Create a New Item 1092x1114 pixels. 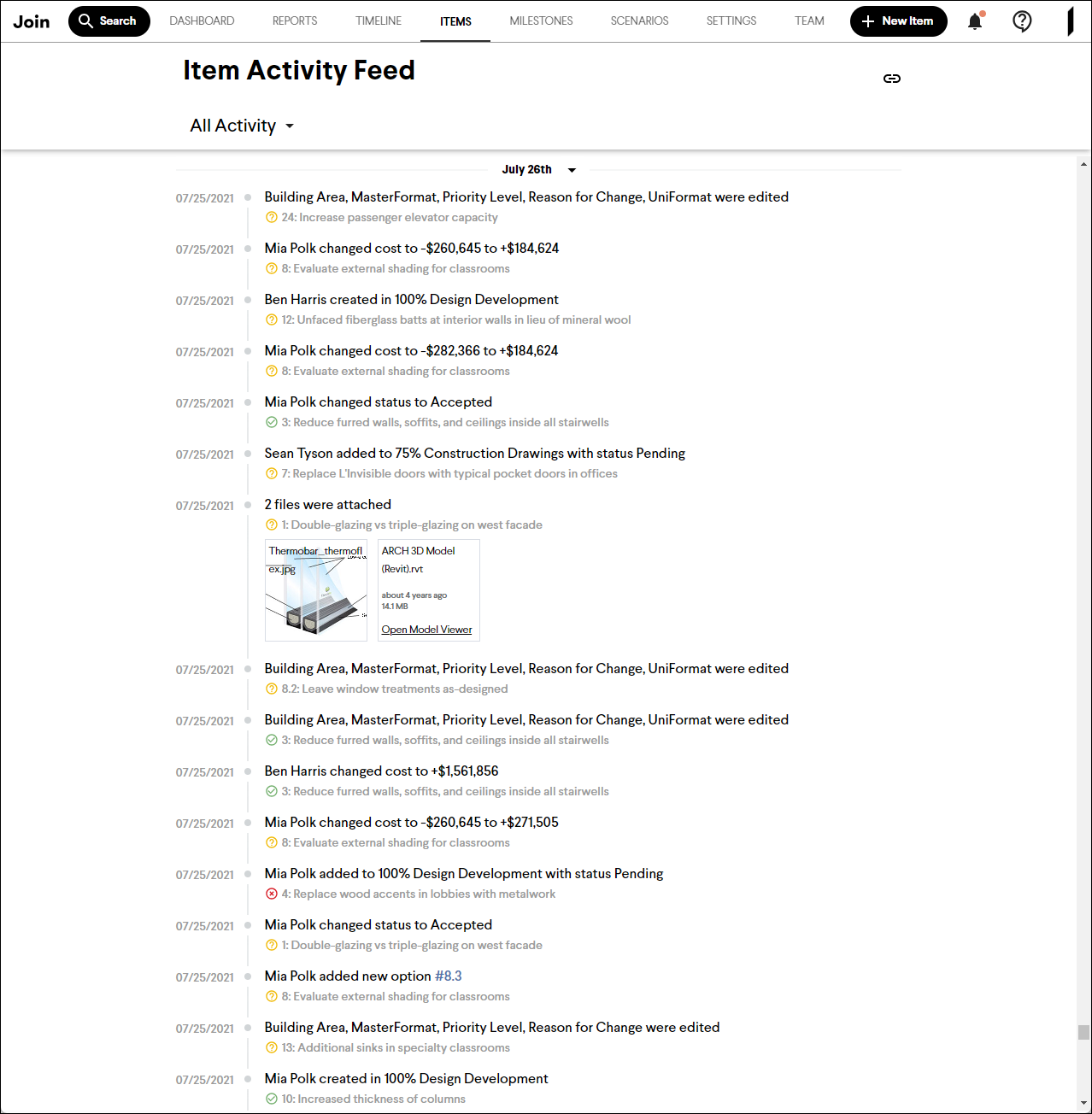click(x=898, y=21)
